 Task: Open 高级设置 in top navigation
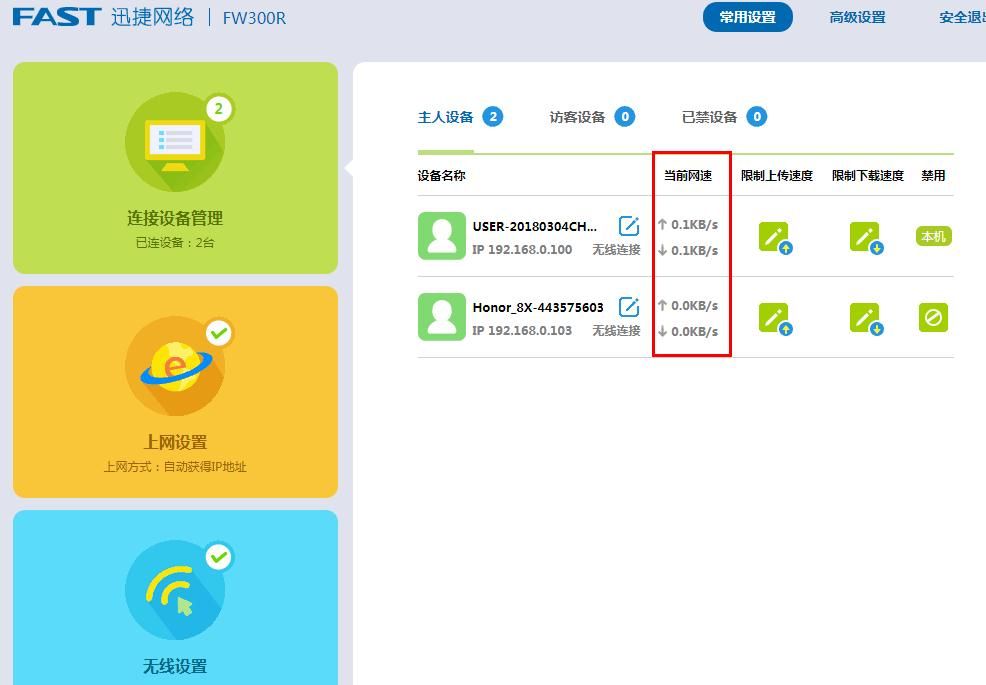[857, 18]
